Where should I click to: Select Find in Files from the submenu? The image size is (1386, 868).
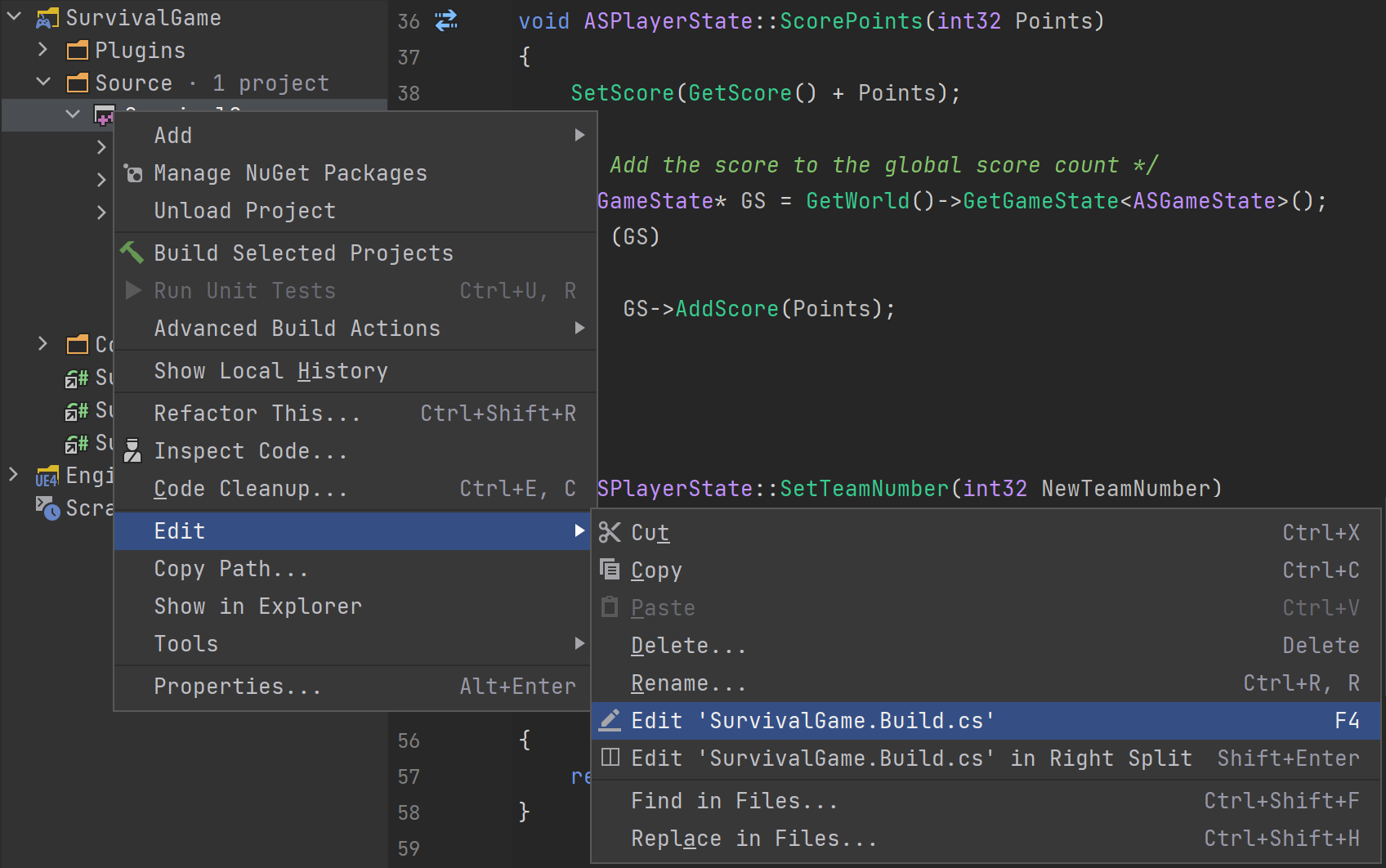(x=733, y=800)
